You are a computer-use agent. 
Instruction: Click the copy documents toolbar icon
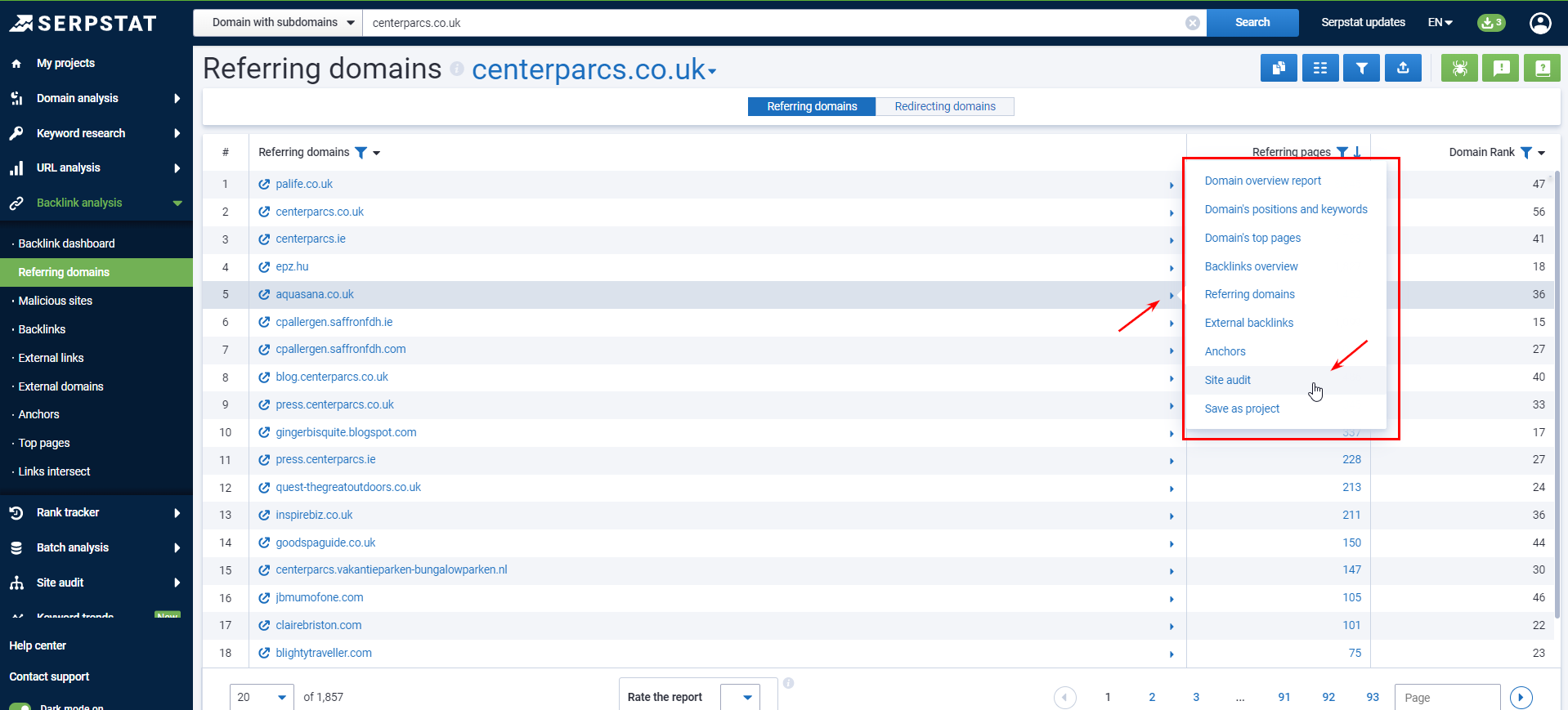pyautogui.click(x=1279, y=69)
